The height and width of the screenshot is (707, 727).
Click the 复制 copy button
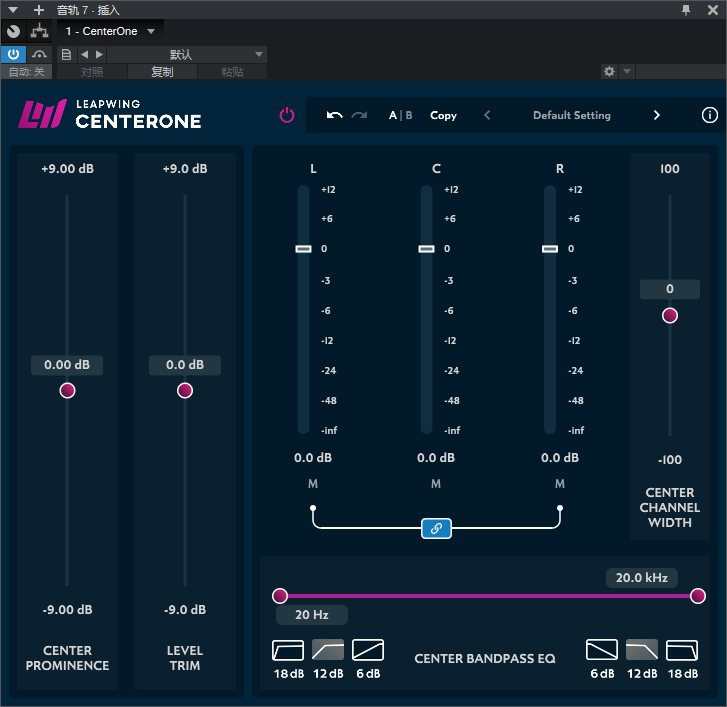[162, 72]
